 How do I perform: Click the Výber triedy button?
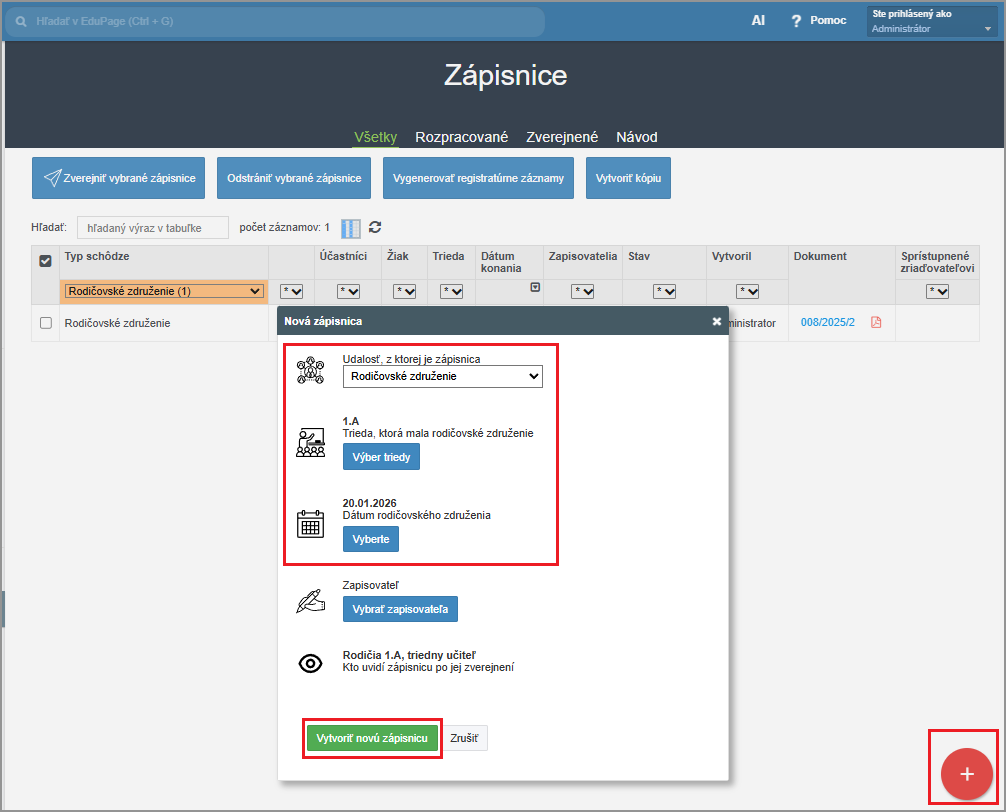point(381,457)
